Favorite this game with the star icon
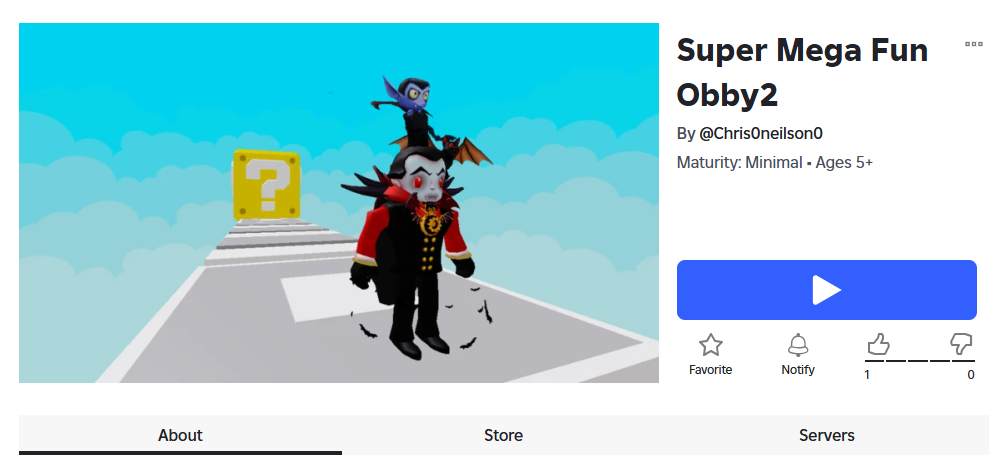 click(x=710, y=345)
